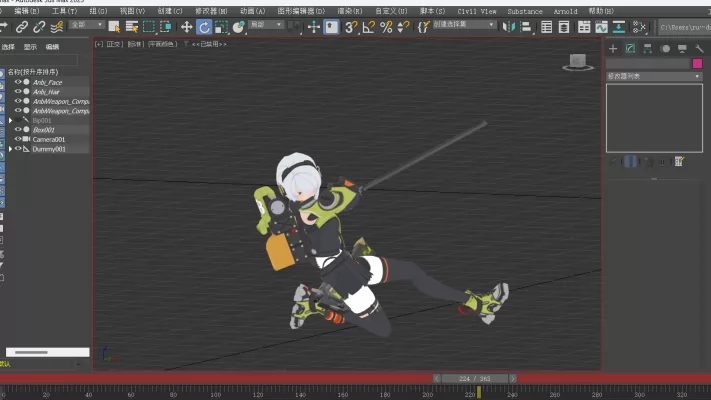The height and width of the screenshot is (400, 711).
Task: Switch to the Display panel icon
Action: [x=682, y=49]
